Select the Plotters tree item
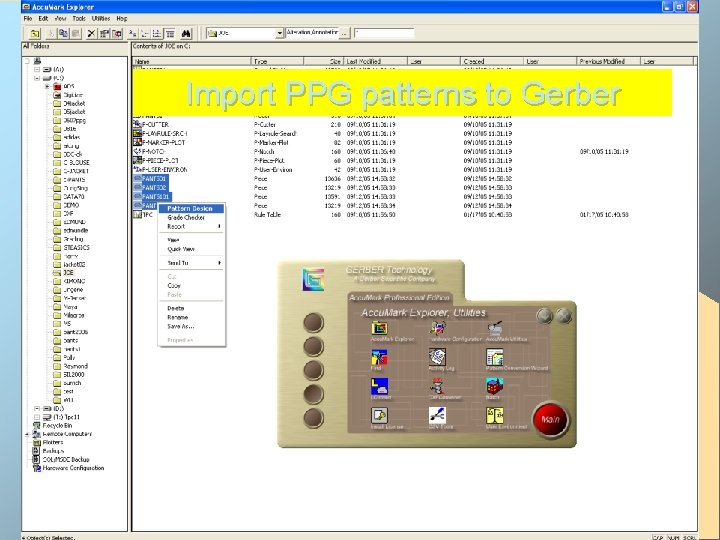Image resolution: width=720 pixels, height=540 pixels. (x=49, y=442)
